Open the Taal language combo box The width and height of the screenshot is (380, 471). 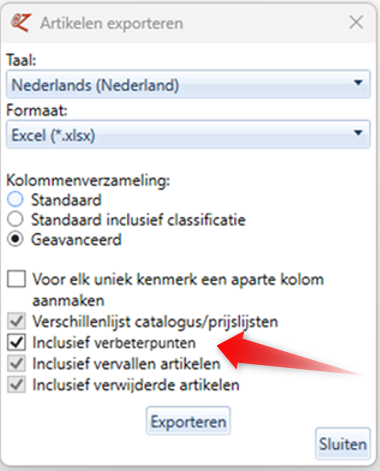[188, 84]
